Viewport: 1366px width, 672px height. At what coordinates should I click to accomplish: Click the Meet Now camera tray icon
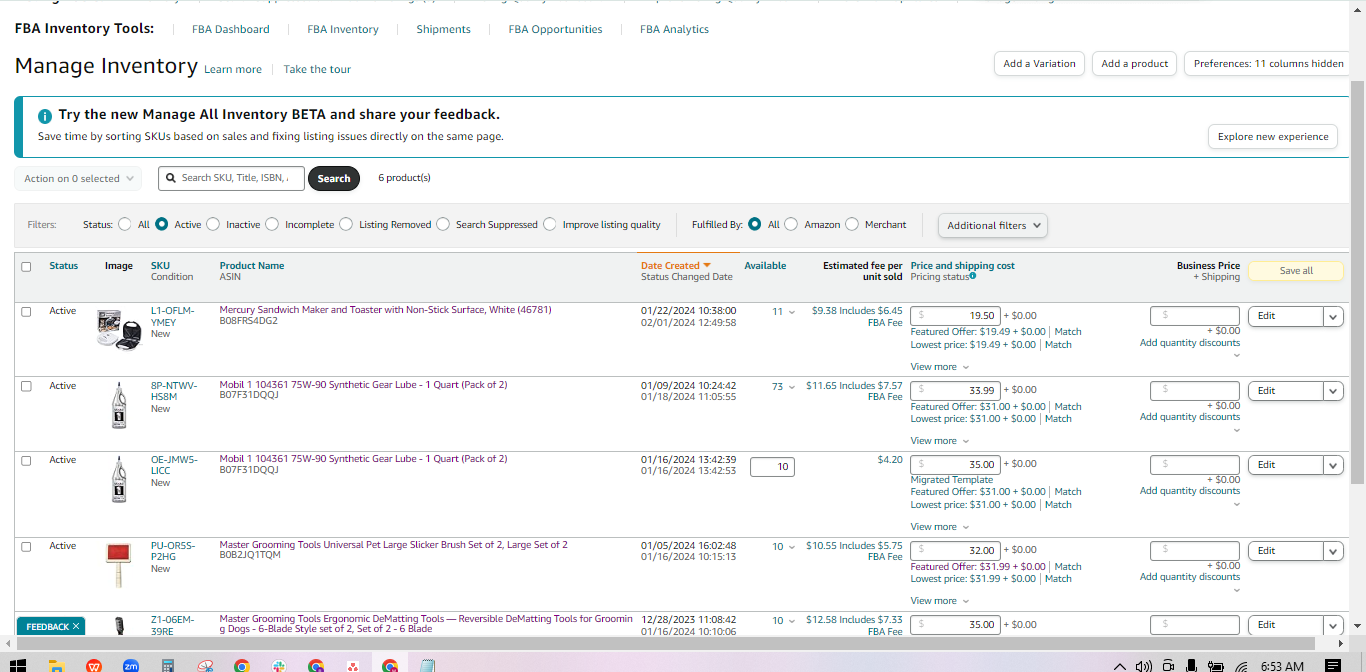[1168, 666]
